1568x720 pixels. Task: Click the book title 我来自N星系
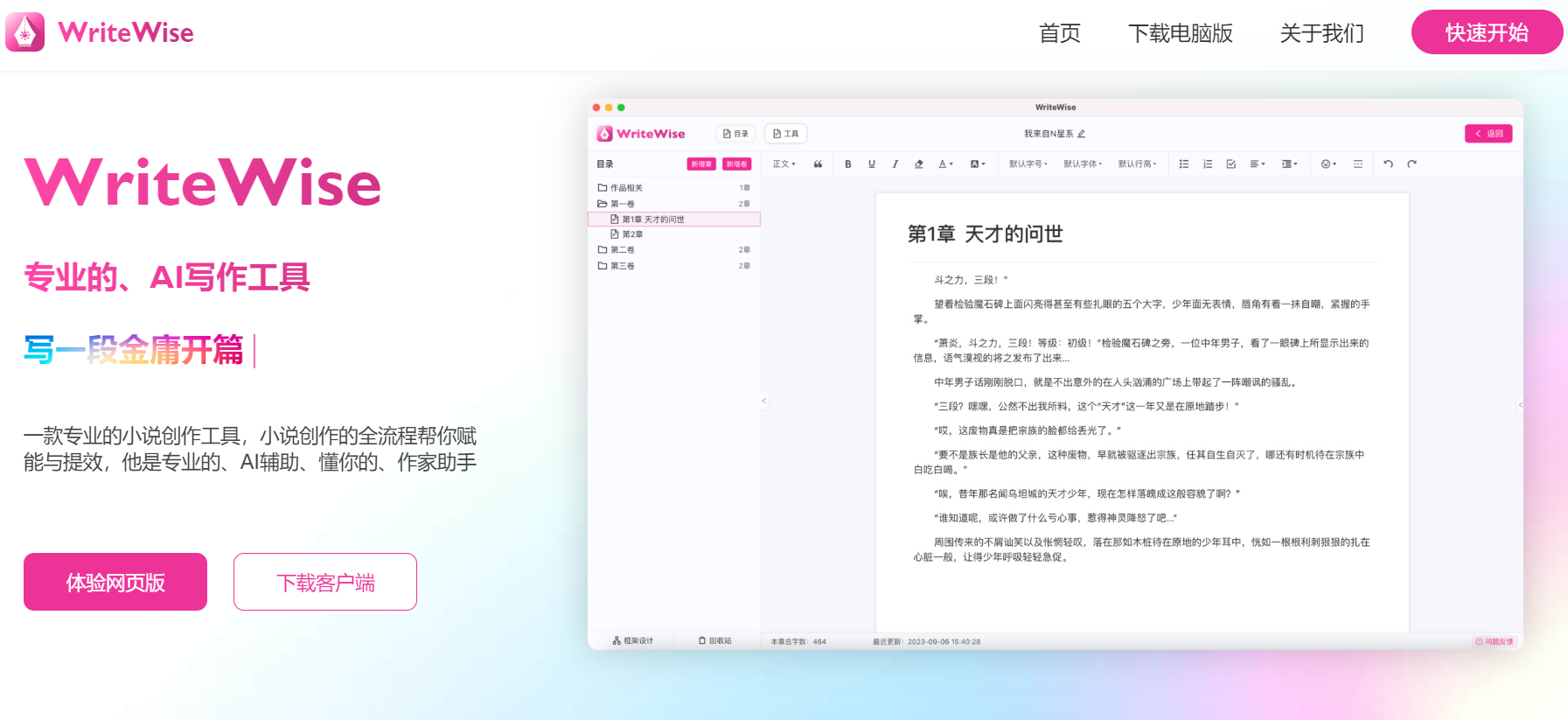[x=1049, y=134]
